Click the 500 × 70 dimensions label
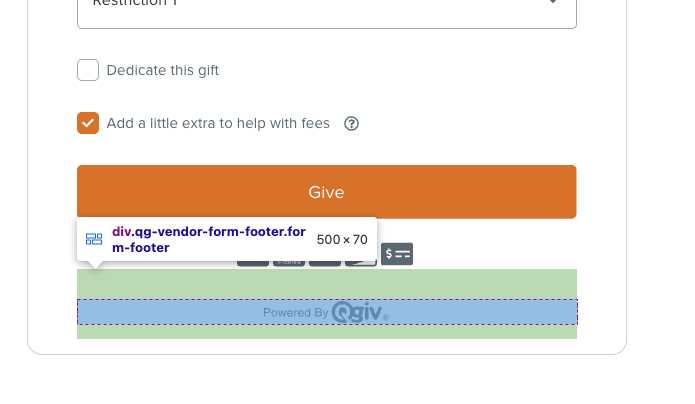Viewport: 695px width, 404px height. coord(342,239)
